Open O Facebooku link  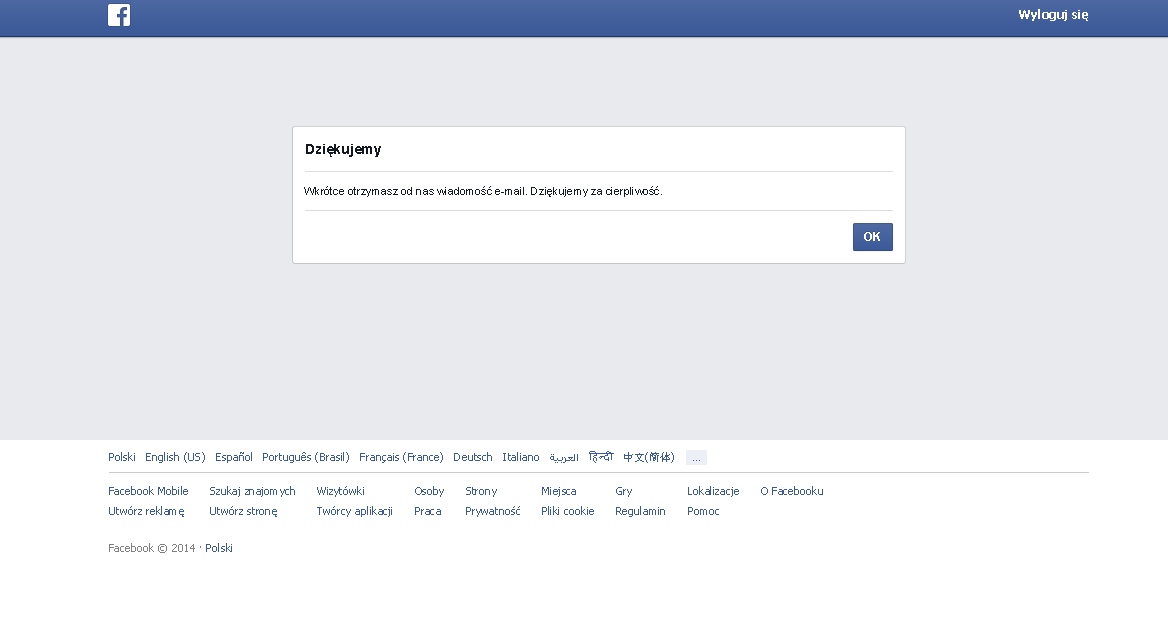(x=792, y=492)
